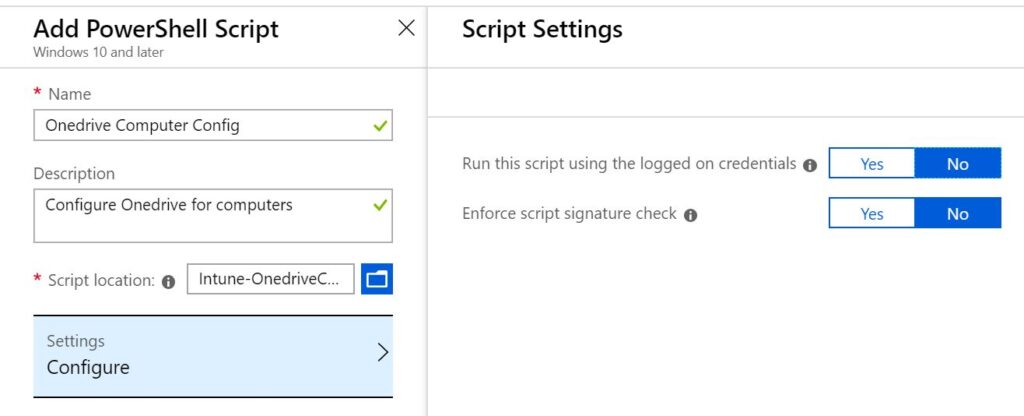Close the Add PowerShell Script blade
Image resolution: width=1024 pixels, height=416 pixels.
coord(406,28)
